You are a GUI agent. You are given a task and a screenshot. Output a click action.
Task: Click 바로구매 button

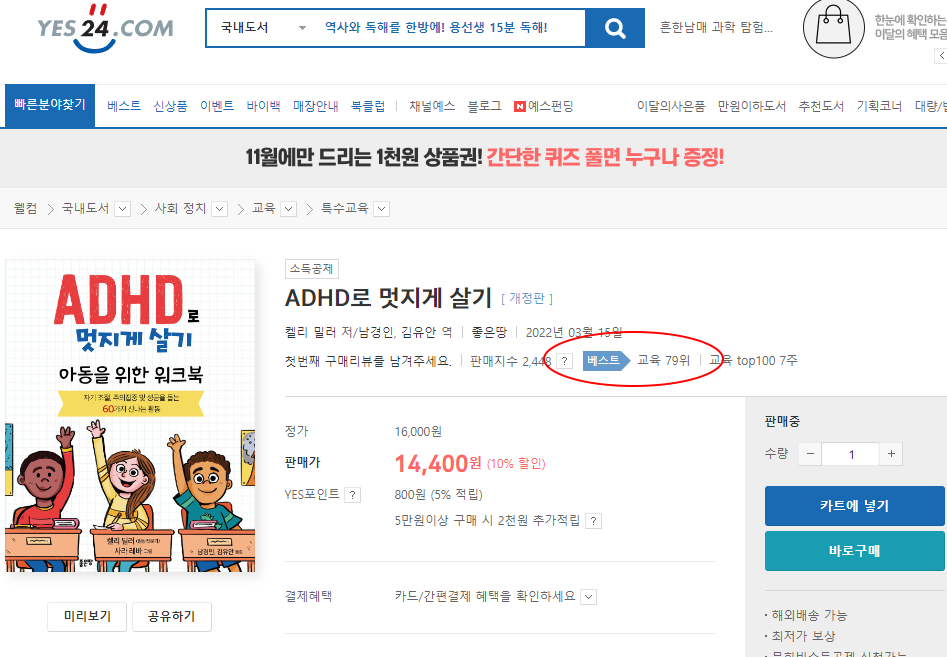854,551
